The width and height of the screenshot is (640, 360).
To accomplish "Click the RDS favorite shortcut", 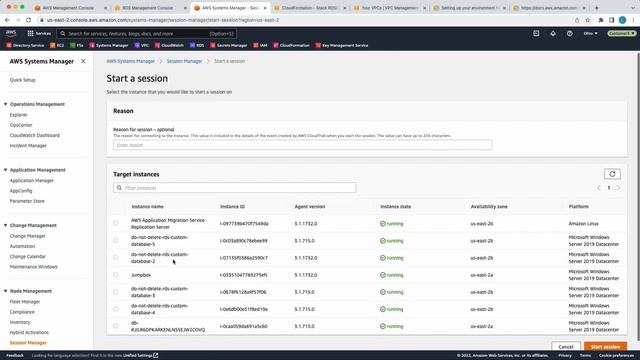I will coord(197,45).
